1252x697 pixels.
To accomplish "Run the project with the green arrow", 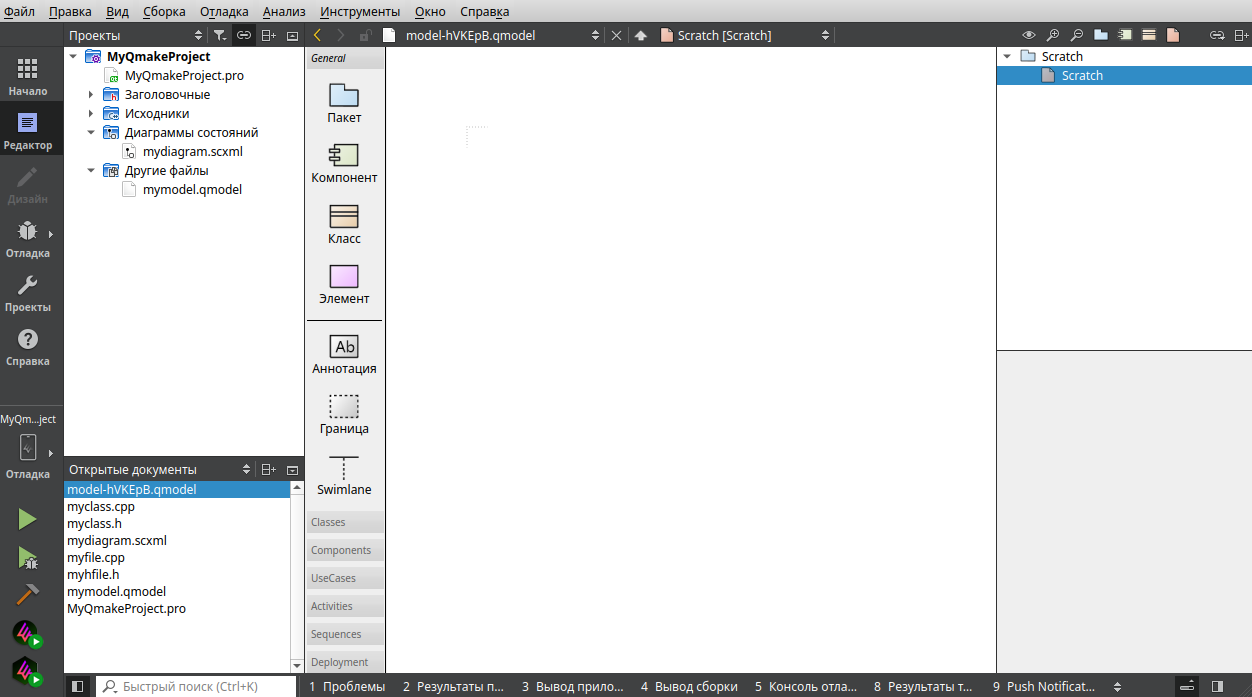I will (x=27, y=519).
